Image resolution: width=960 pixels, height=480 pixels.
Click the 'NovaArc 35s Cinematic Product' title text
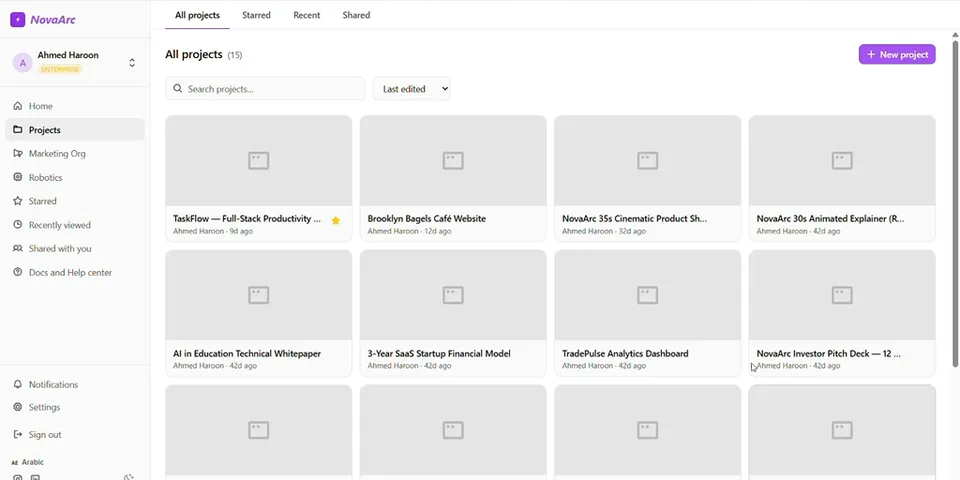[x=634, y=219]
